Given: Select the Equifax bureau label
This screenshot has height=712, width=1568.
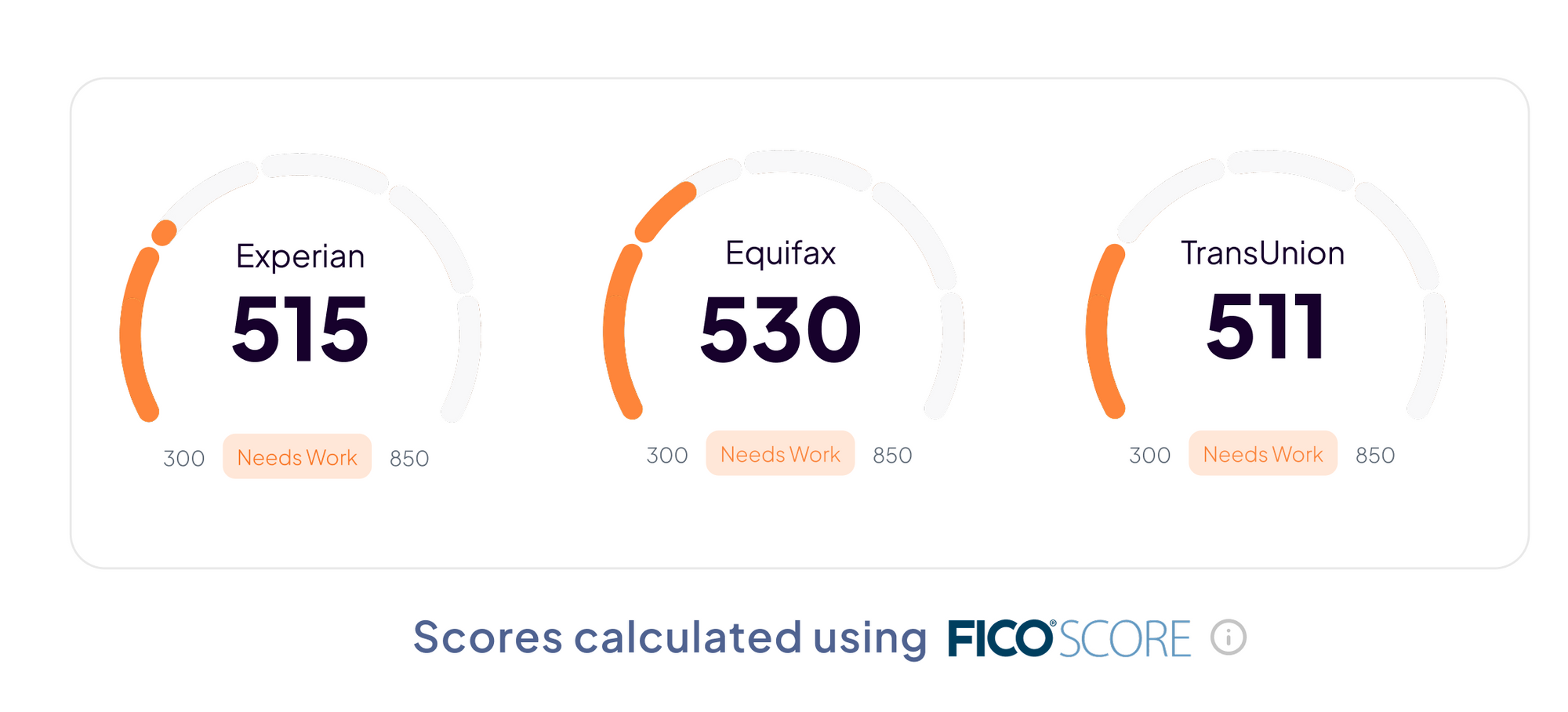Looking at the screenshot, I should pyautogui.click(x=780, y=253).
